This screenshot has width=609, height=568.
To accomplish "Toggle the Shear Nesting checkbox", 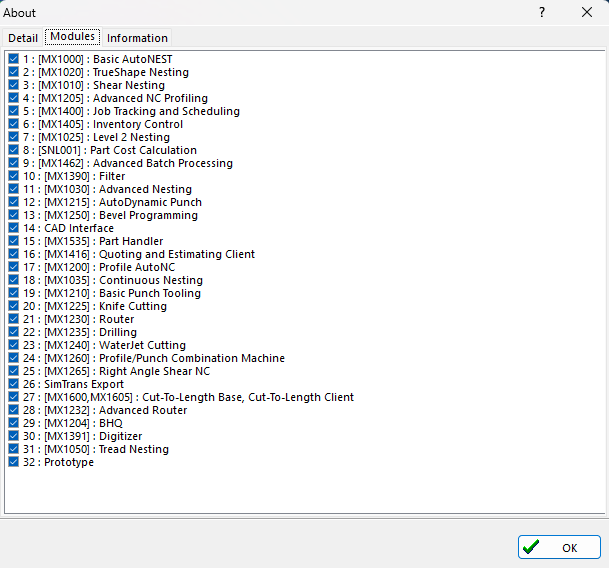I will [x=13, y=85].
